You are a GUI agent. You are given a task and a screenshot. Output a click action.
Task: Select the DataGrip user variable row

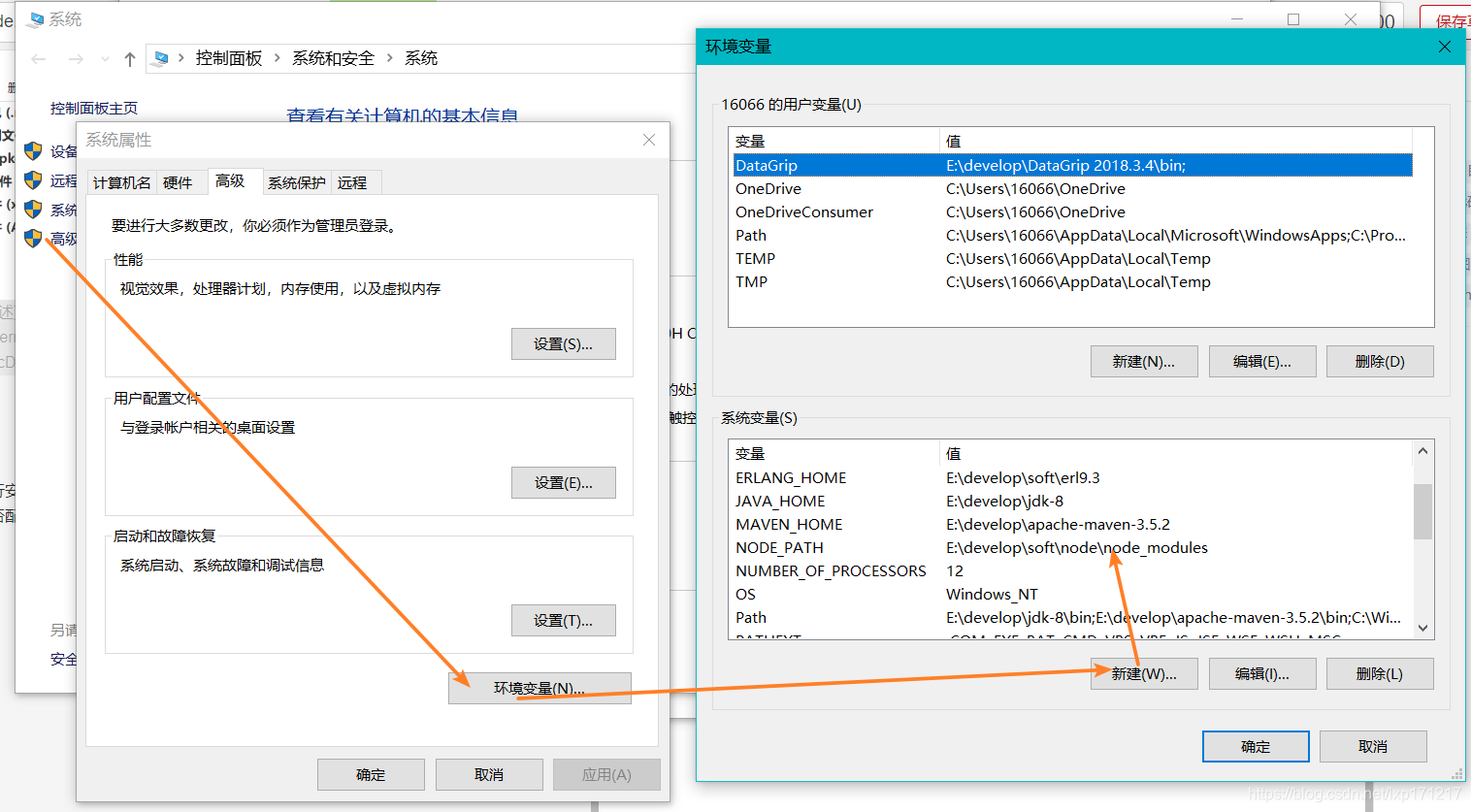(x=1072, y=166)
